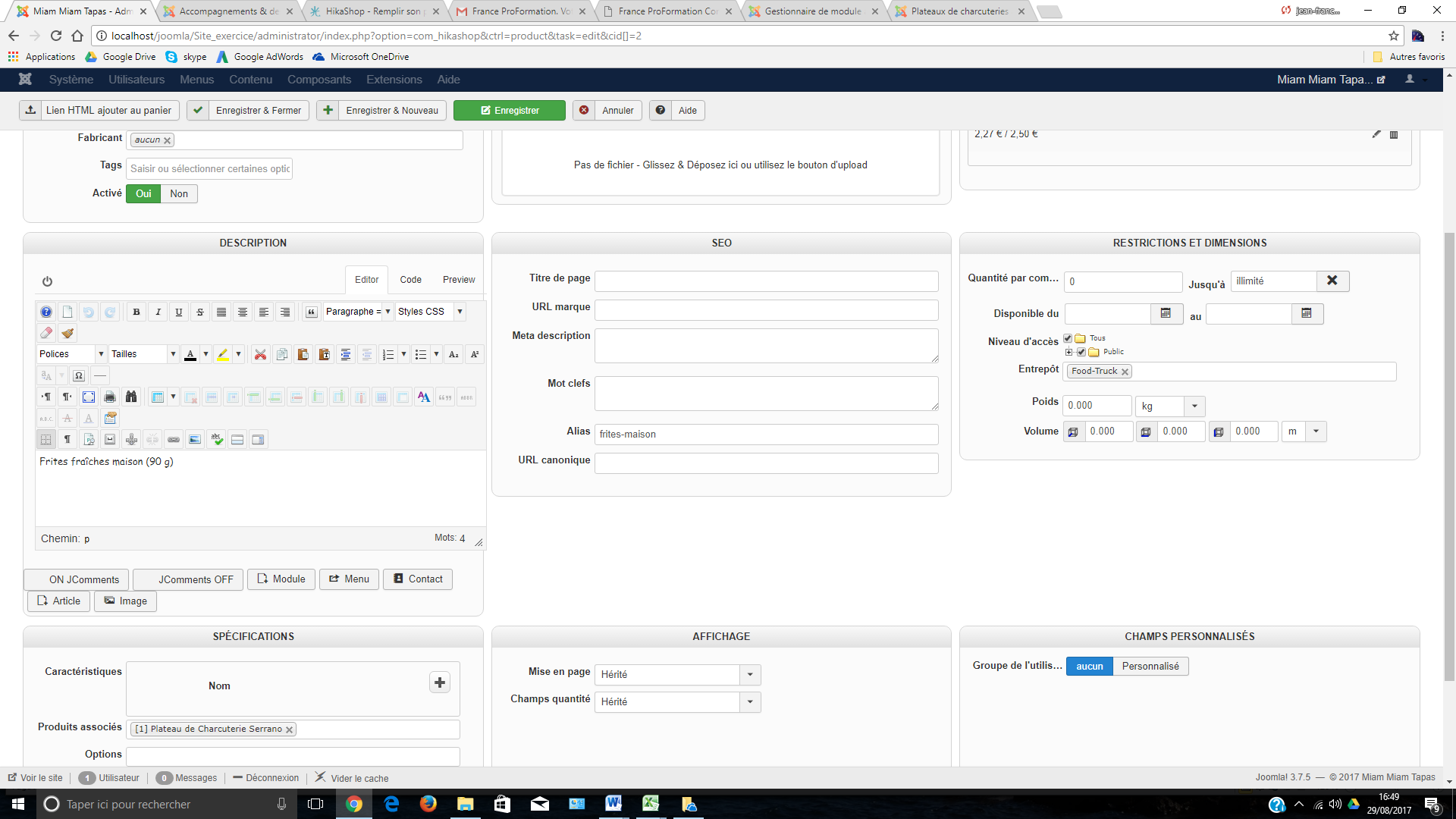Toggle bold formatting in the editor
This screenshot has width=1456, height=819.
coord(136,312)
